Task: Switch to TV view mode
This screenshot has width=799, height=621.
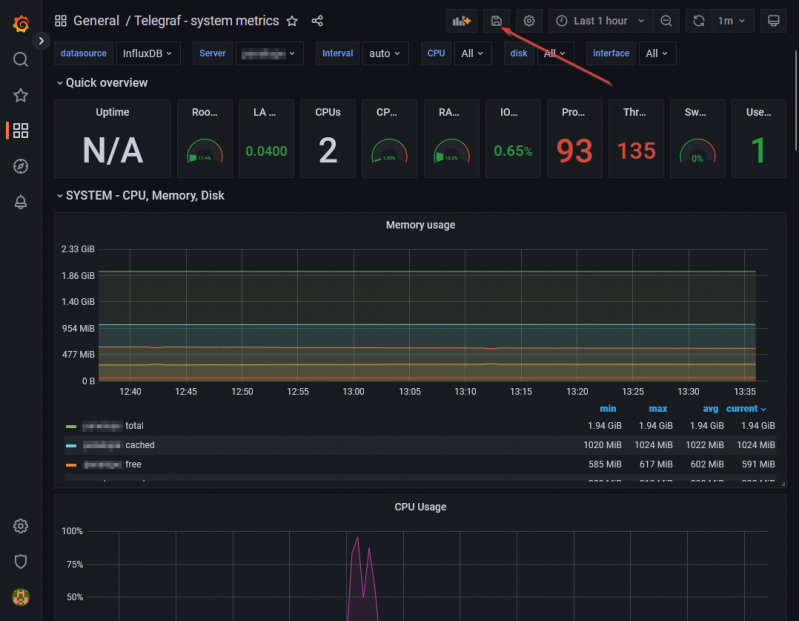Action: [x=772, y=21]
